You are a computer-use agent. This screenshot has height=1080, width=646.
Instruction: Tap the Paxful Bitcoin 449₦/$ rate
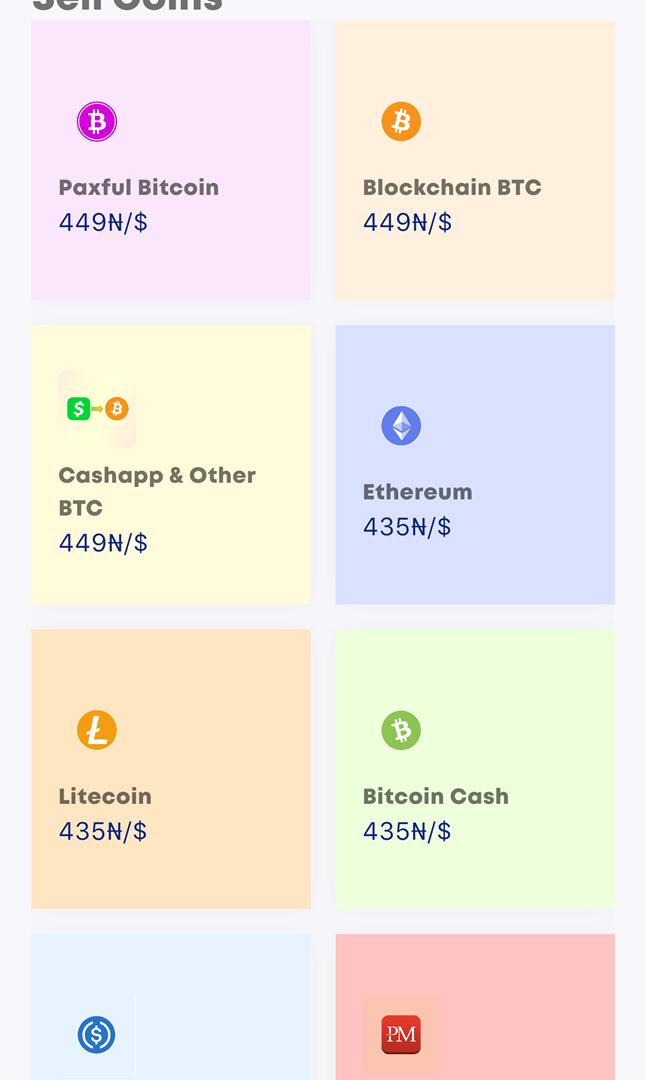(x=103, y=222)
